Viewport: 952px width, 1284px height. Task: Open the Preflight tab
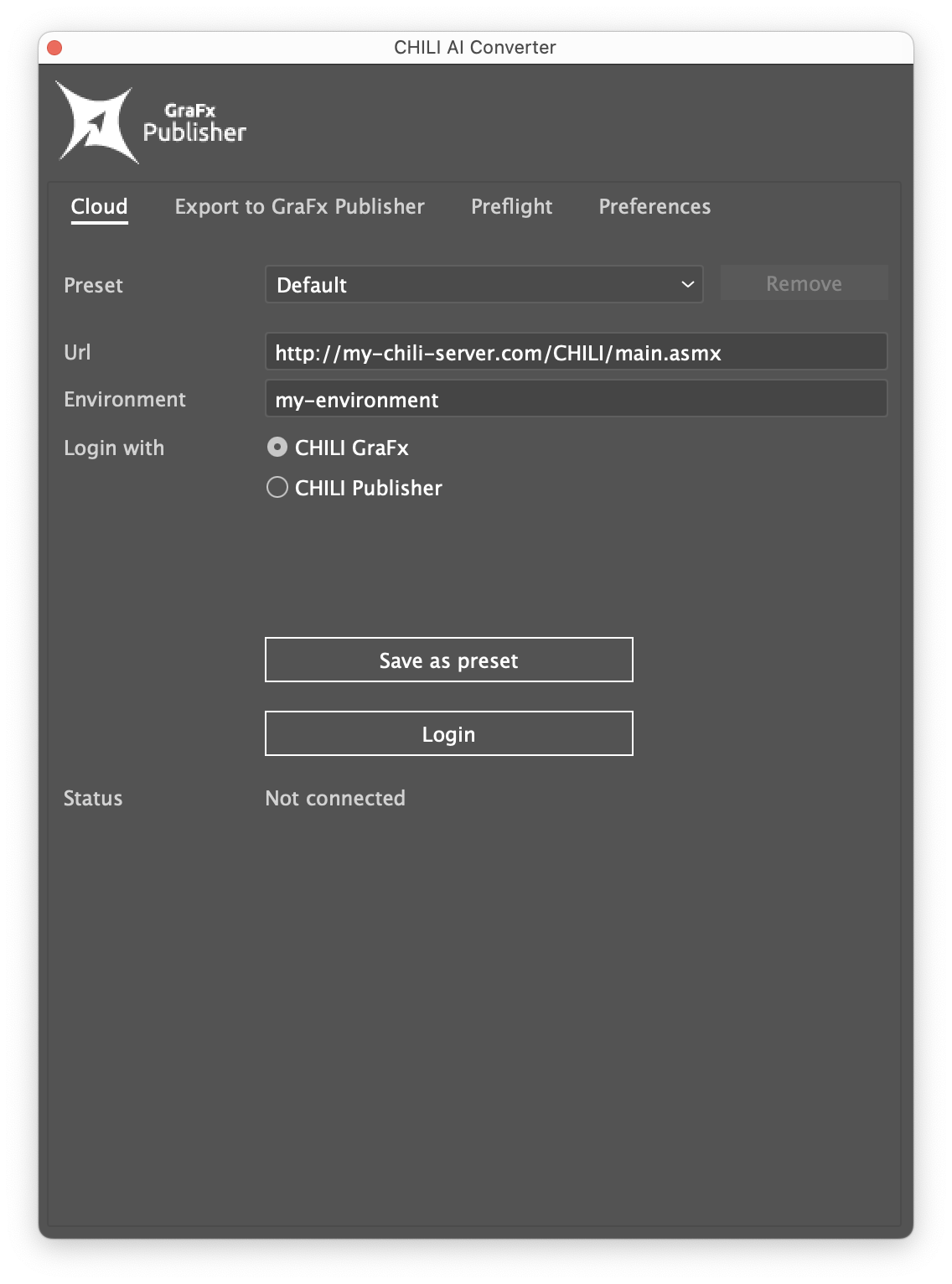coord(511,207)
